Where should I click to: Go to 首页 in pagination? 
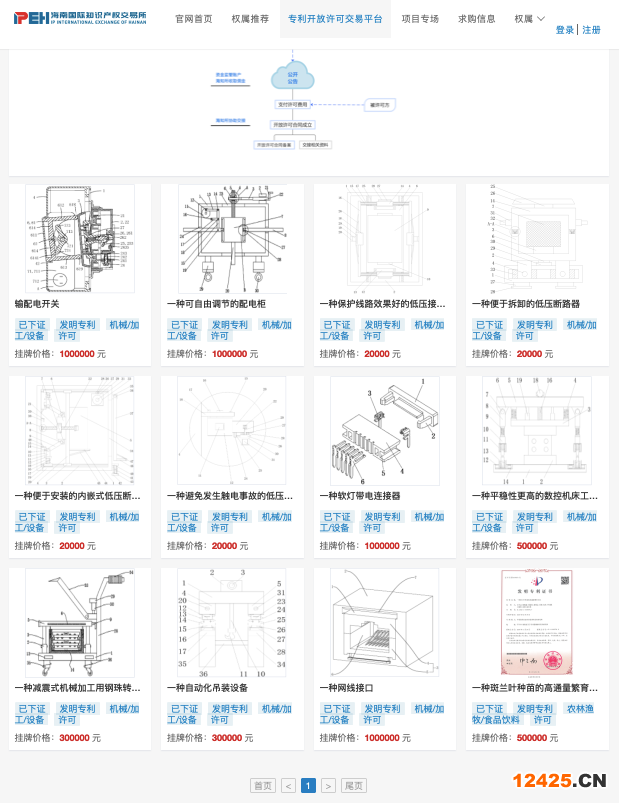click(263, 786)
